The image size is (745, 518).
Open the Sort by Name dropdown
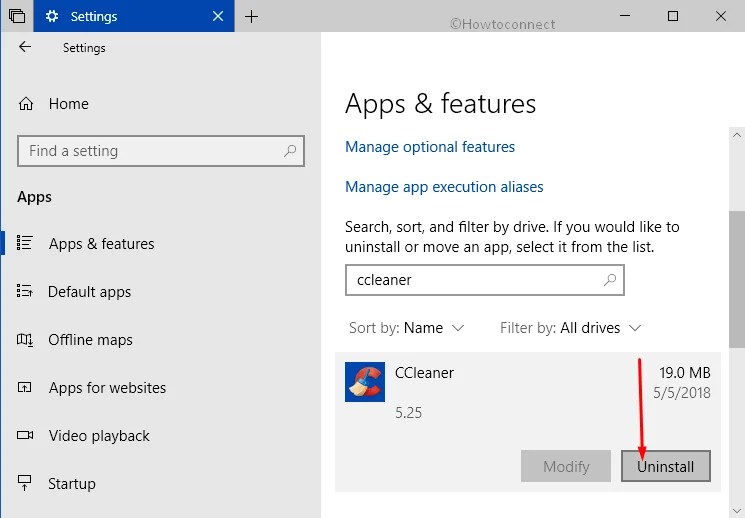tap(406, 328)
